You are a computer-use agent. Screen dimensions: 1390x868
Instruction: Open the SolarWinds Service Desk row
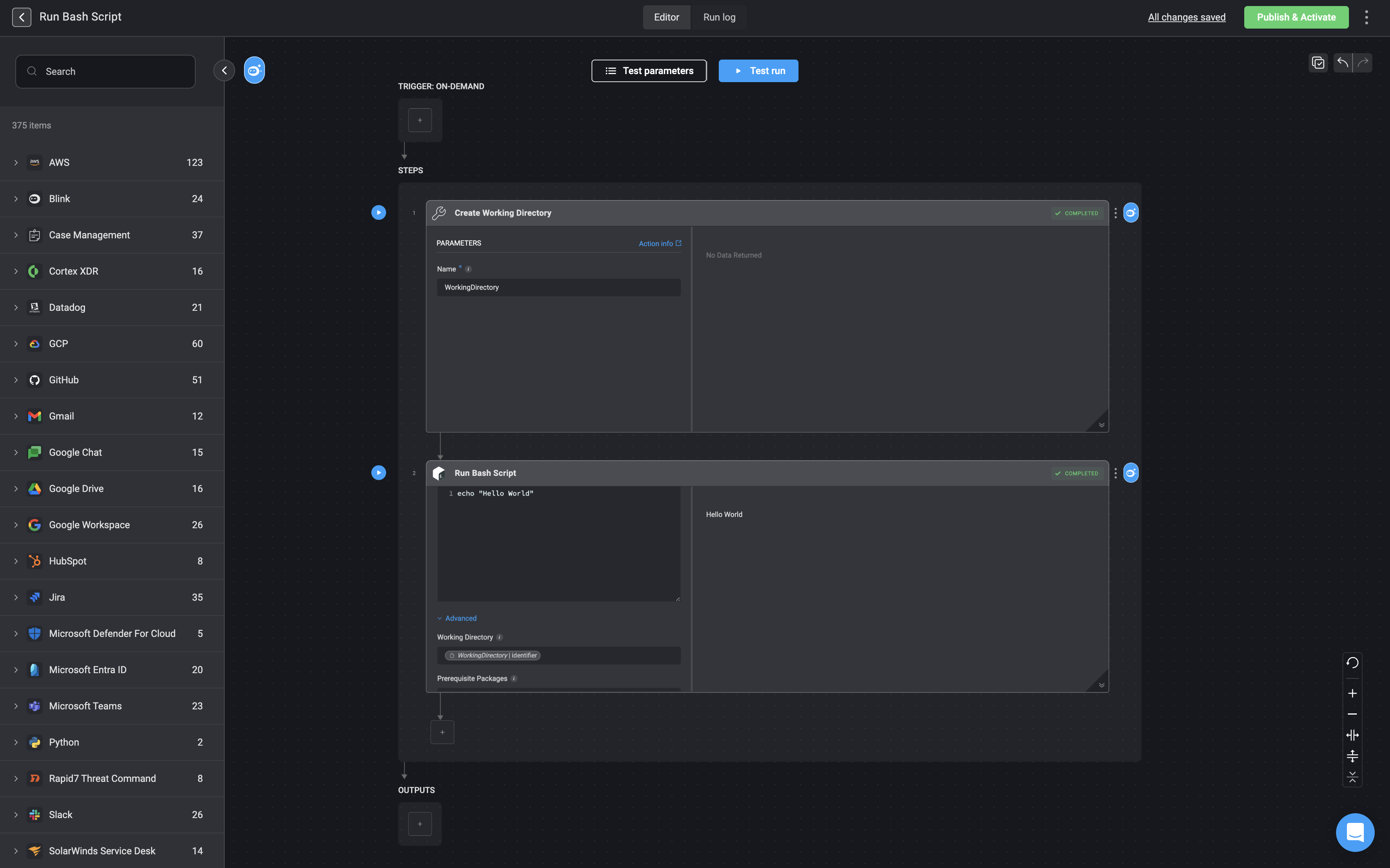coord(112,851)
